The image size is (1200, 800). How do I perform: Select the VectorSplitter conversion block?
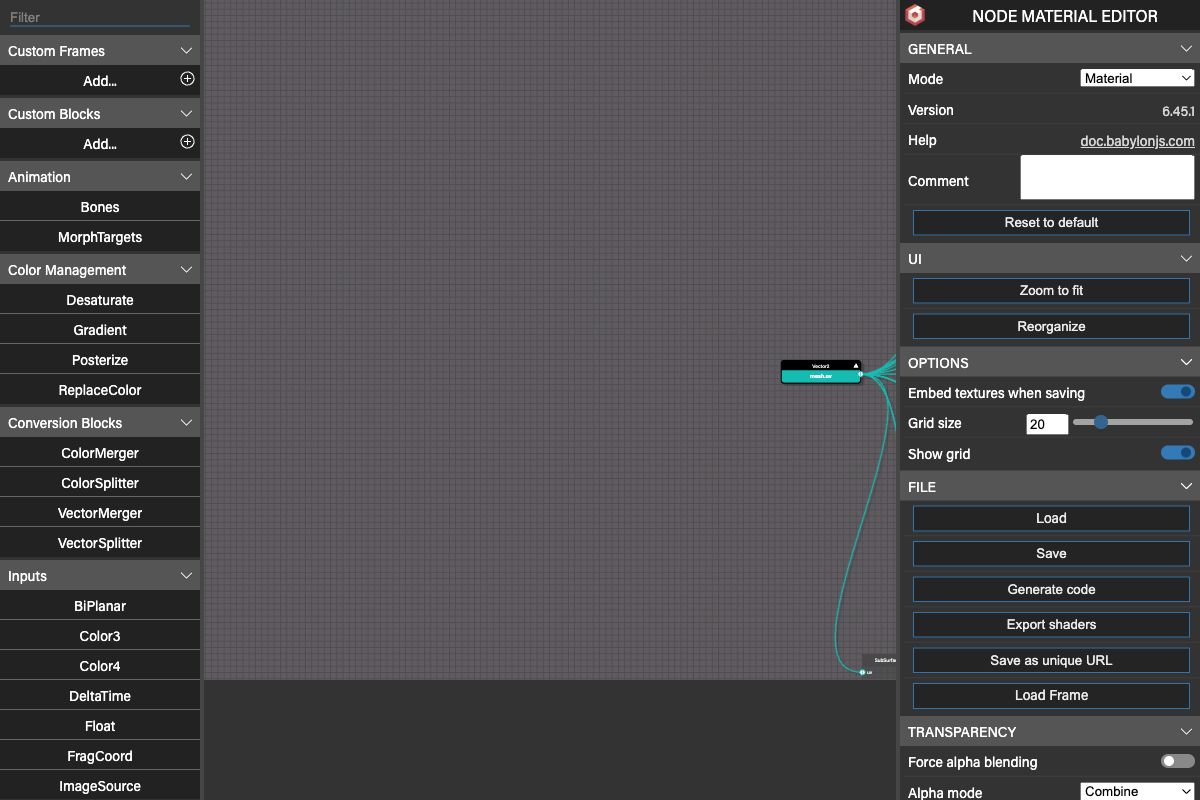(100, 543)
